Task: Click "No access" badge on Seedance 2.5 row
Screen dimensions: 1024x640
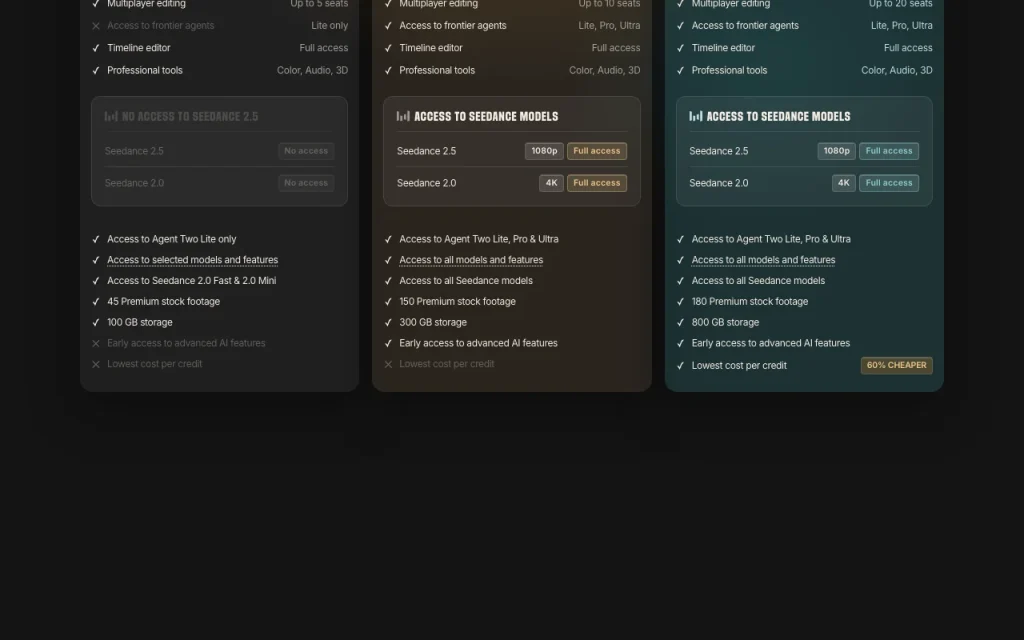Action: (306, 151)
